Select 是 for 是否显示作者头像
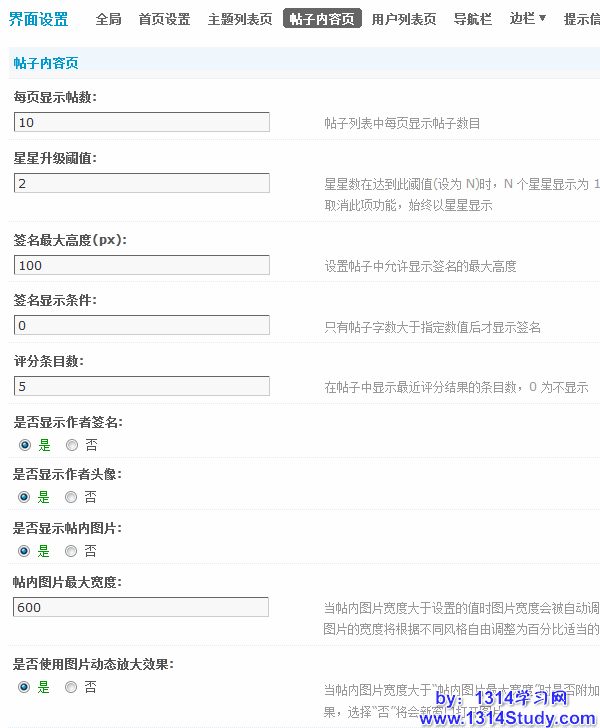 24,497
